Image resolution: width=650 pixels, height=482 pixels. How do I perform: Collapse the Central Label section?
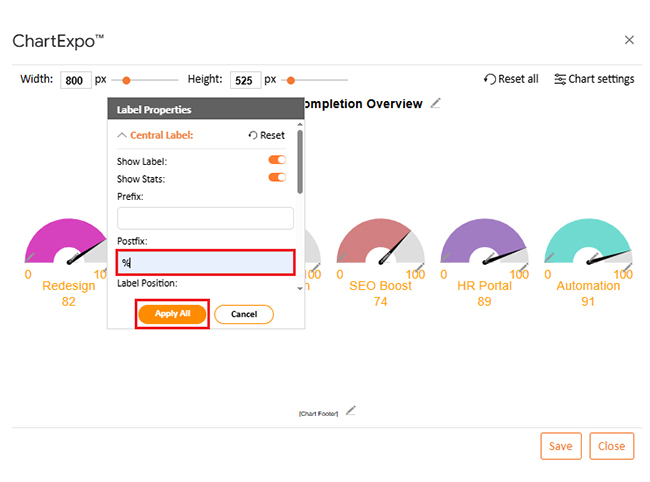(x=155, y=135)
